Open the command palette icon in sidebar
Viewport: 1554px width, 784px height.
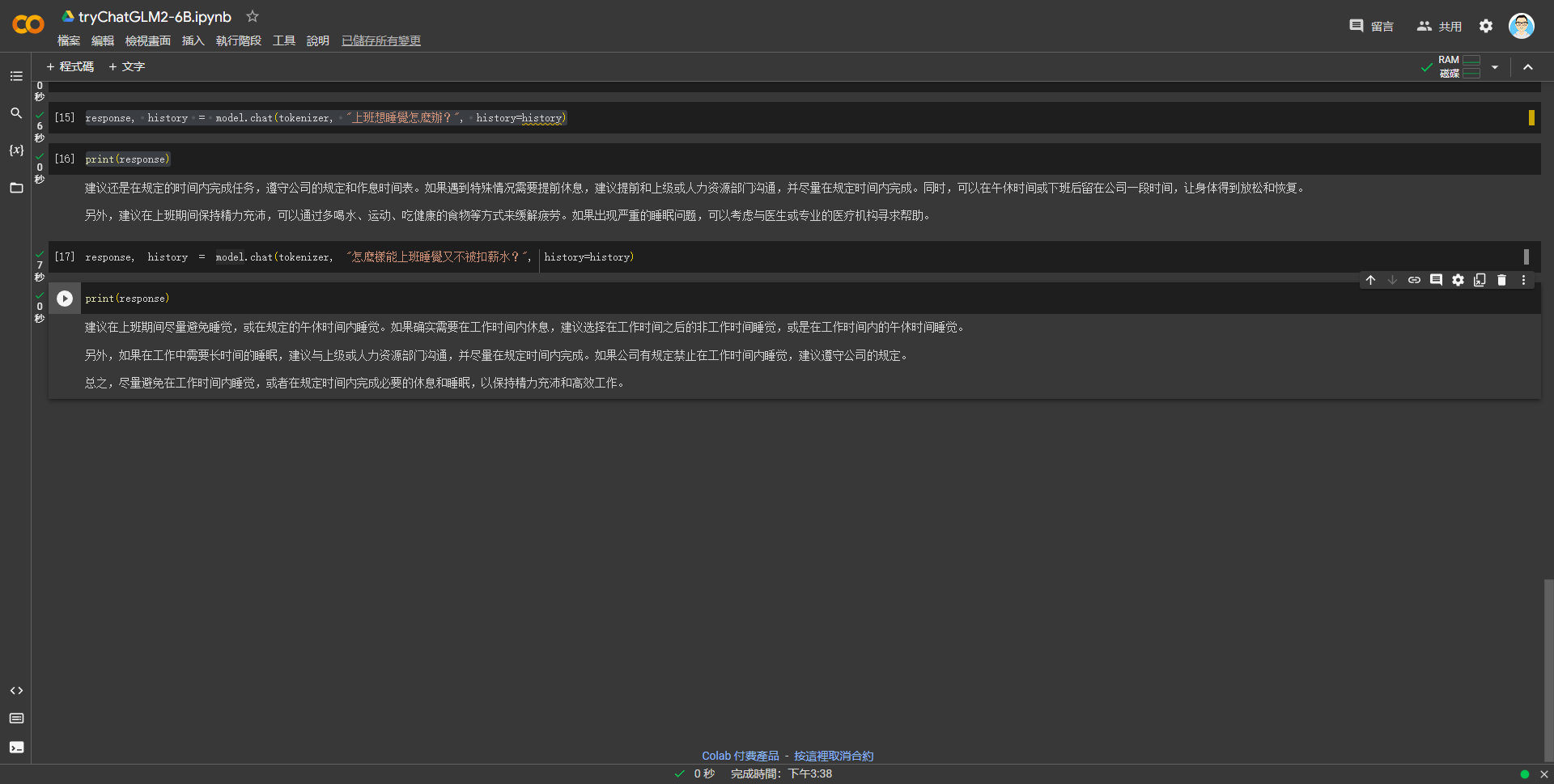(16, 718)
